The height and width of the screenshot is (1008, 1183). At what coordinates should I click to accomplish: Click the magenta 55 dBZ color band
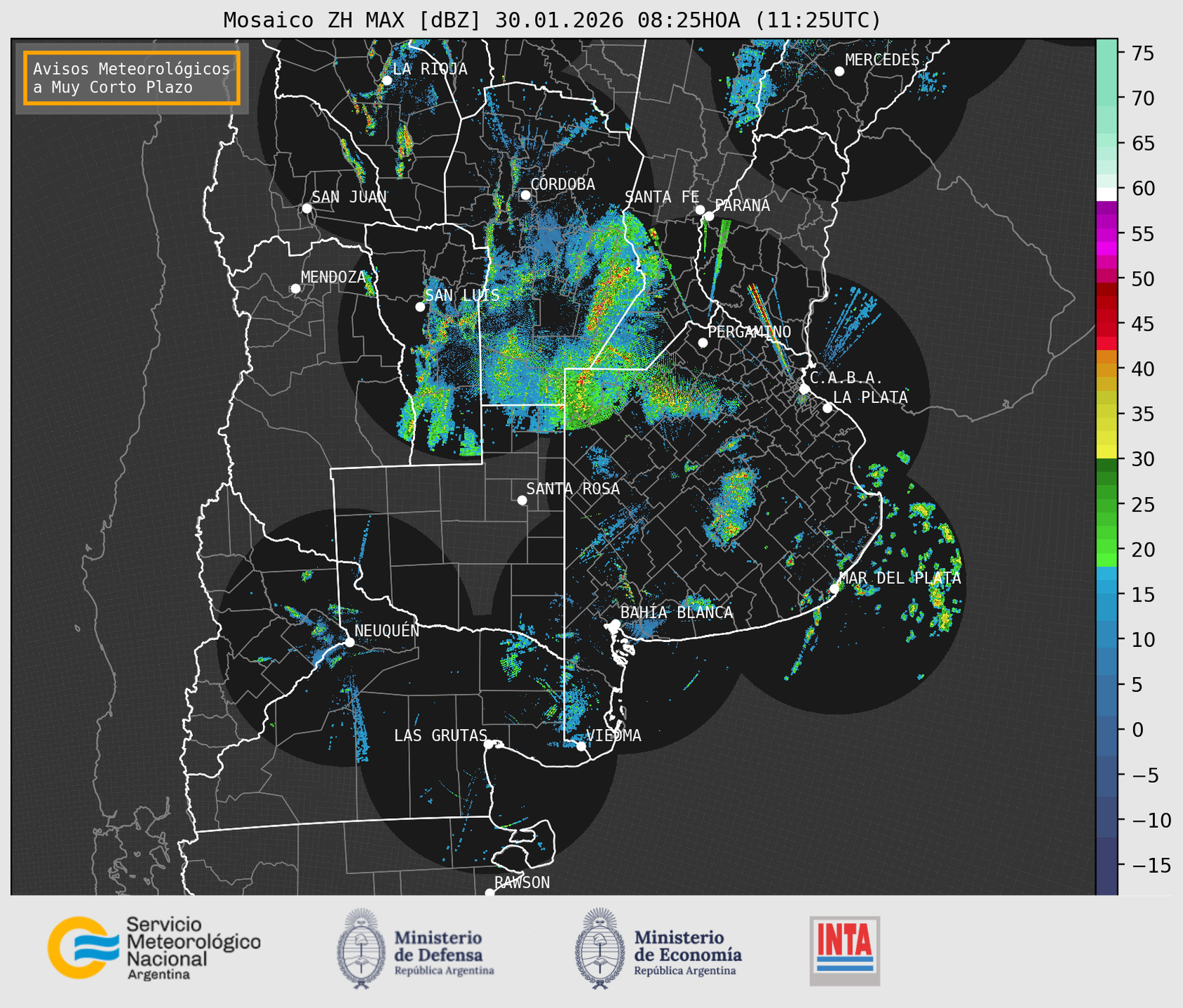click(x=1106, y=235)
